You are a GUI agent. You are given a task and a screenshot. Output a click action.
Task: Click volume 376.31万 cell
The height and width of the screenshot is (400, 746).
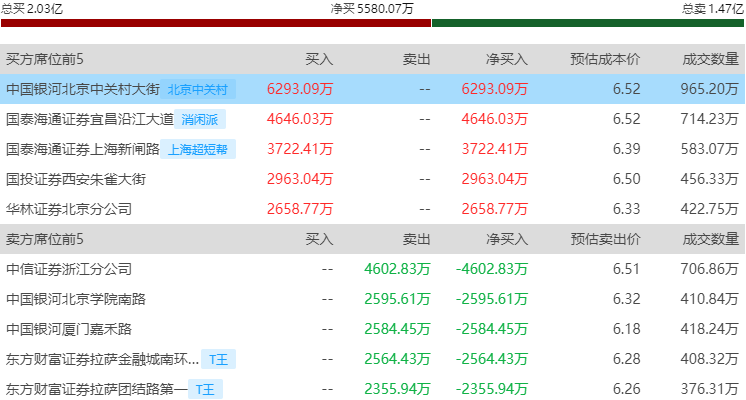(709, 389)
